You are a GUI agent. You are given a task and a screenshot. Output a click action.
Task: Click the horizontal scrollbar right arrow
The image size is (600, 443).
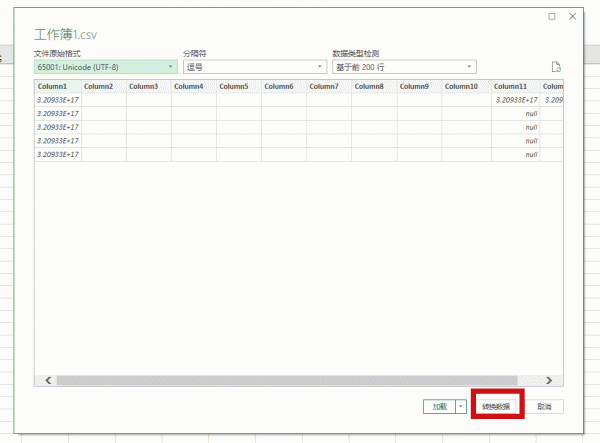pyautogui.click(x=548, y=380)
